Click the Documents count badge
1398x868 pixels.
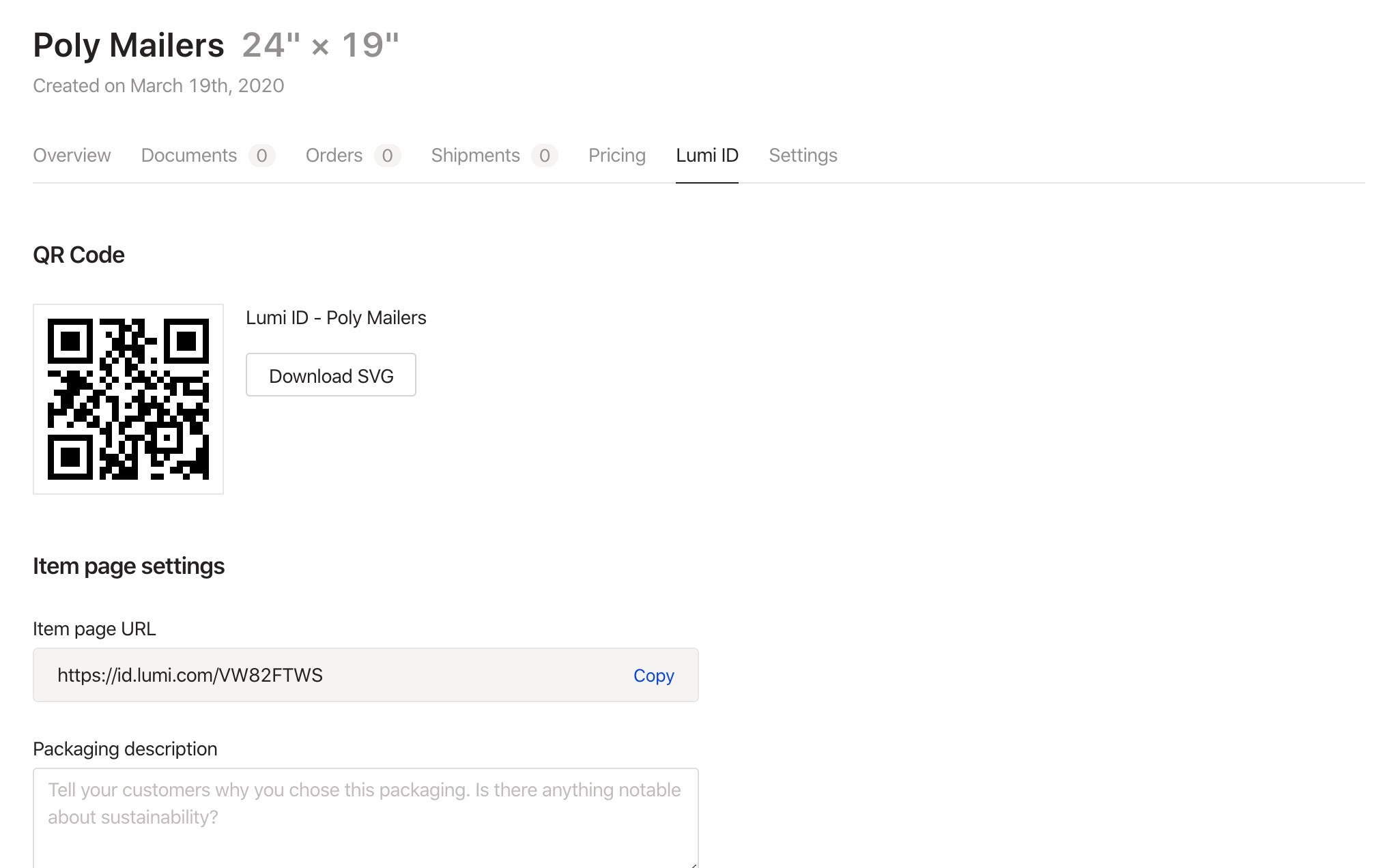coord(261,156)
